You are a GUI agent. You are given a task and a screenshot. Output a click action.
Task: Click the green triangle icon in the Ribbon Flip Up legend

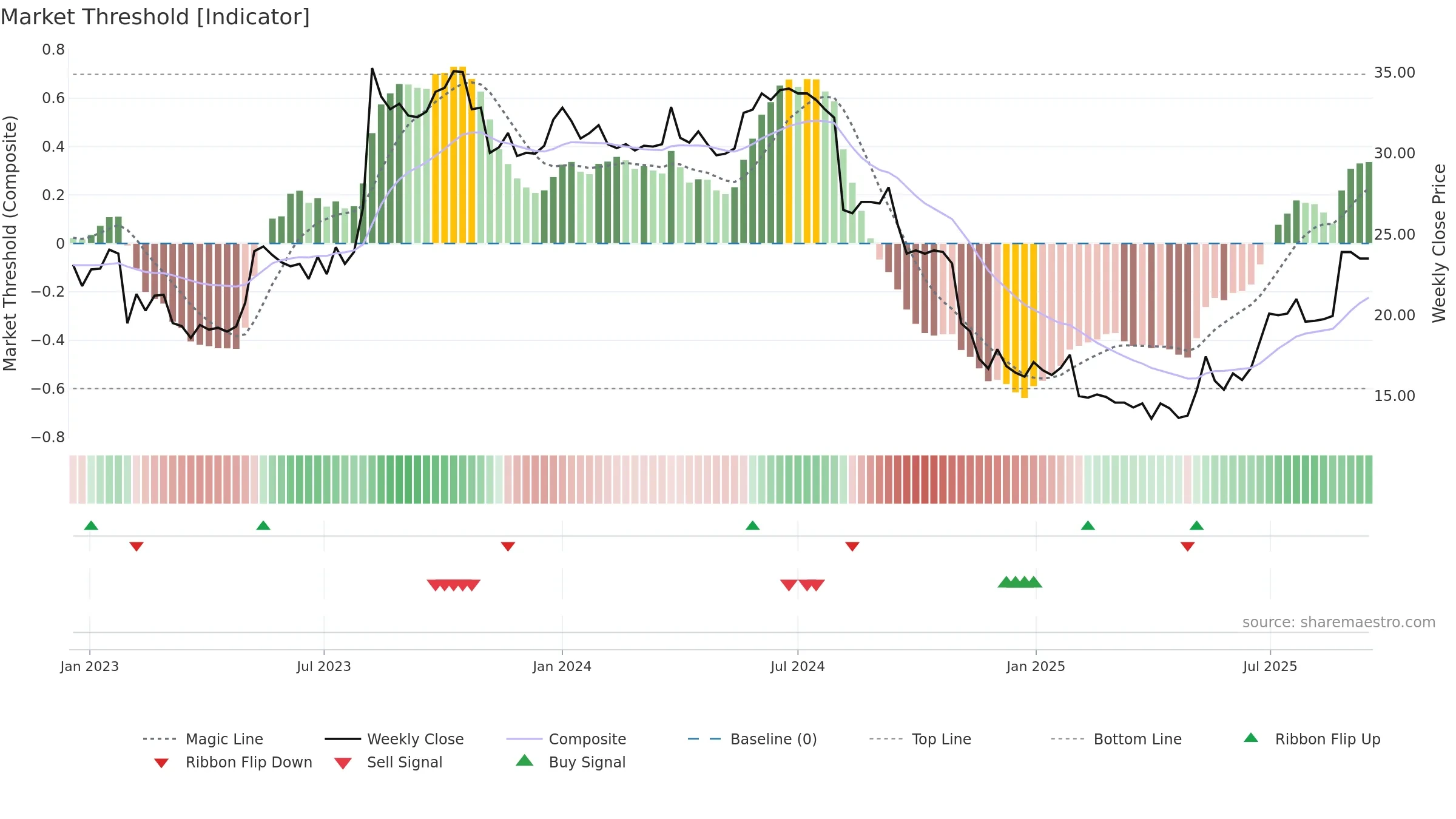1251,738
